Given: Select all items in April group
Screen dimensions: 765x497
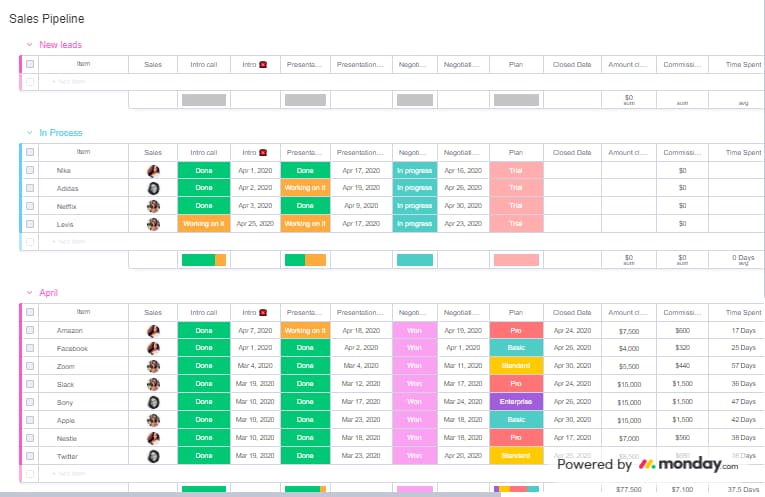Looking at the screenshot, I should [30, 312].
